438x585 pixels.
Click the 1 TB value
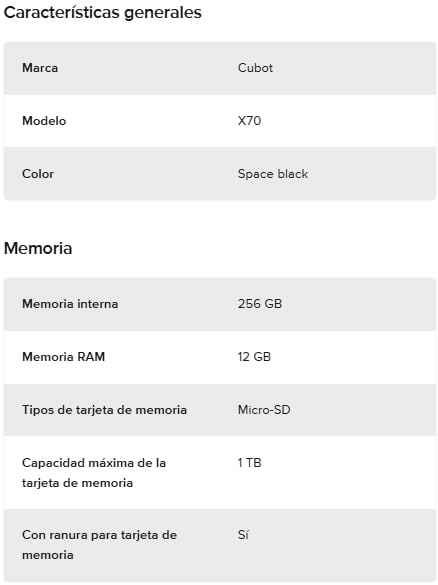(x=250, y=463)
